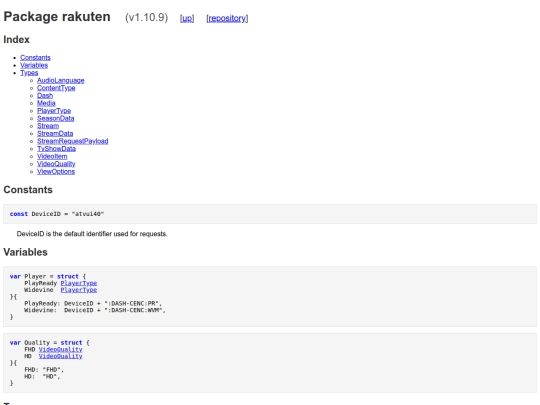
Task: Open the ContentType type link
Action: click(56, 88)
